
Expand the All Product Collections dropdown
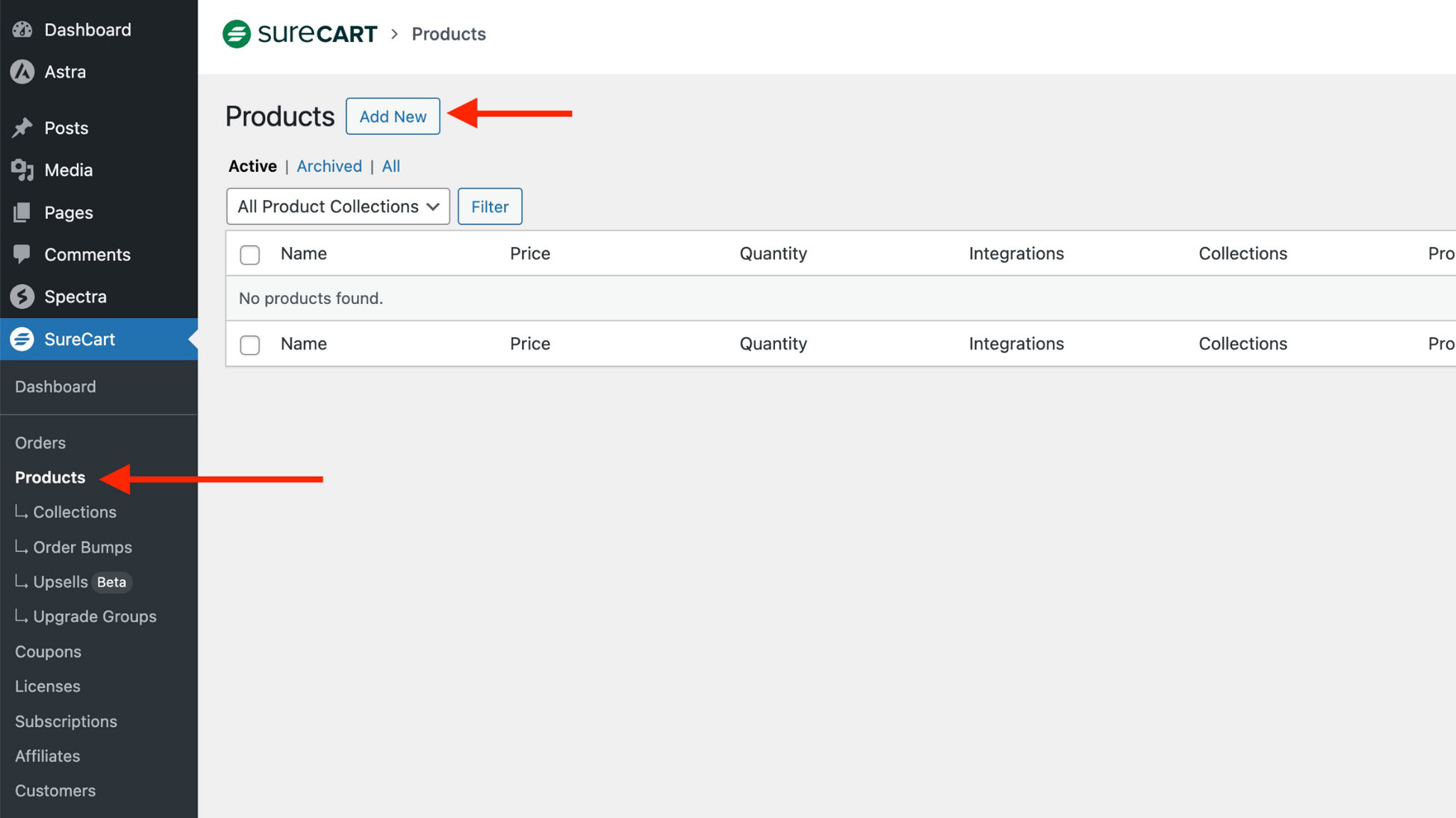(338, 206)
